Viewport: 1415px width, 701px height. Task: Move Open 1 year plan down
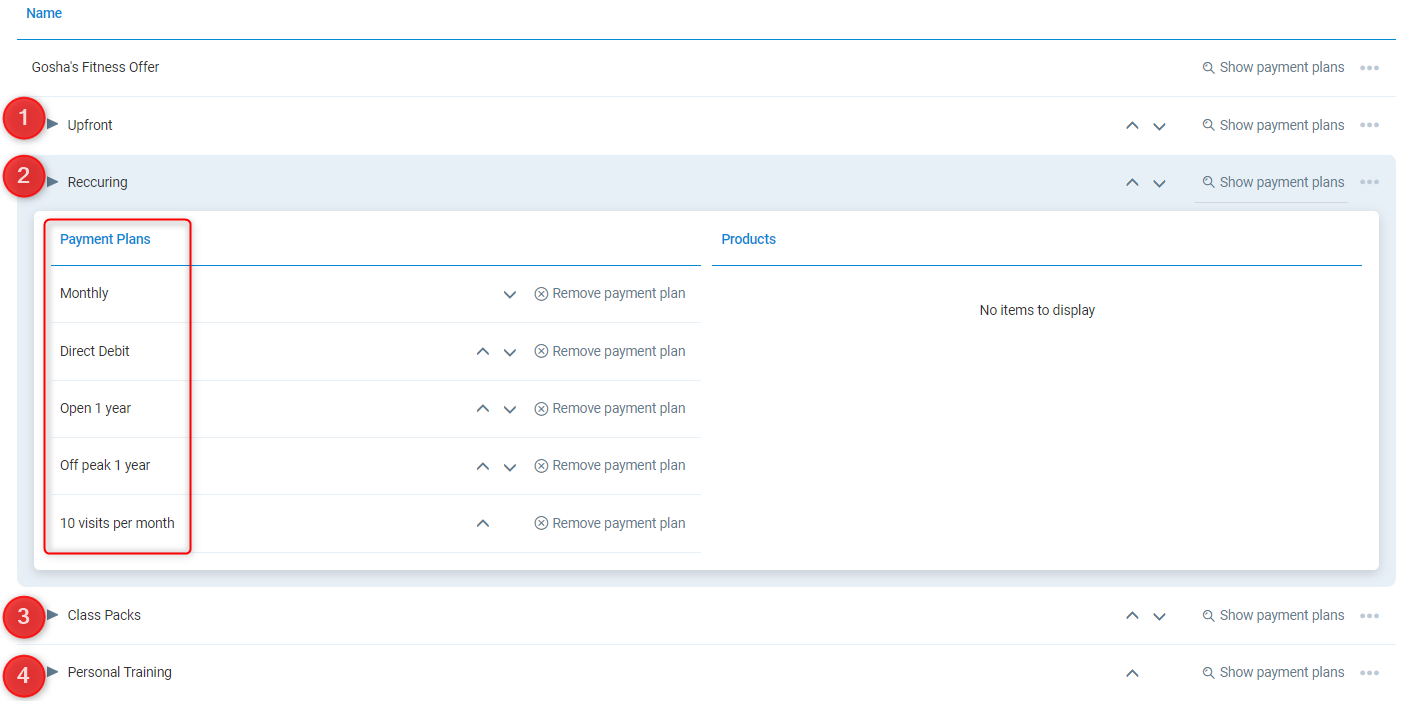[510, 409]
